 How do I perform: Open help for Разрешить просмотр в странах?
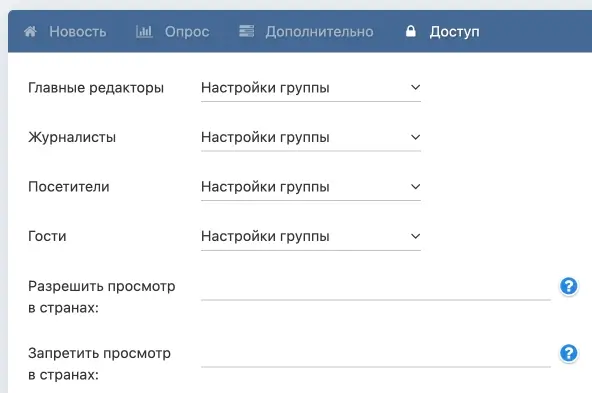click(569, 286)
